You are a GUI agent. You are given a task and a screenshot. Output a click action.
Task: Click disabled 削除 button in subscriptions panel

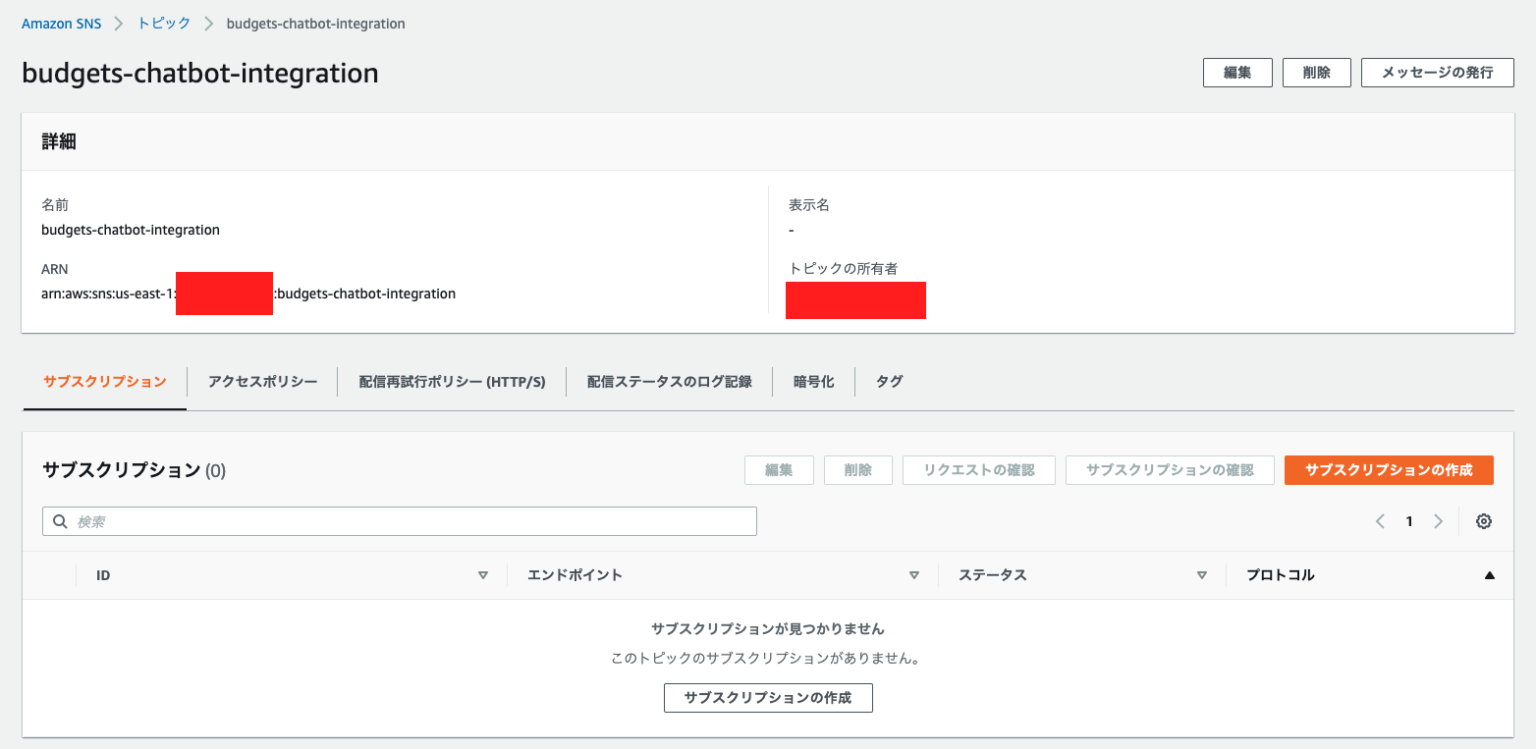[858, 470]
